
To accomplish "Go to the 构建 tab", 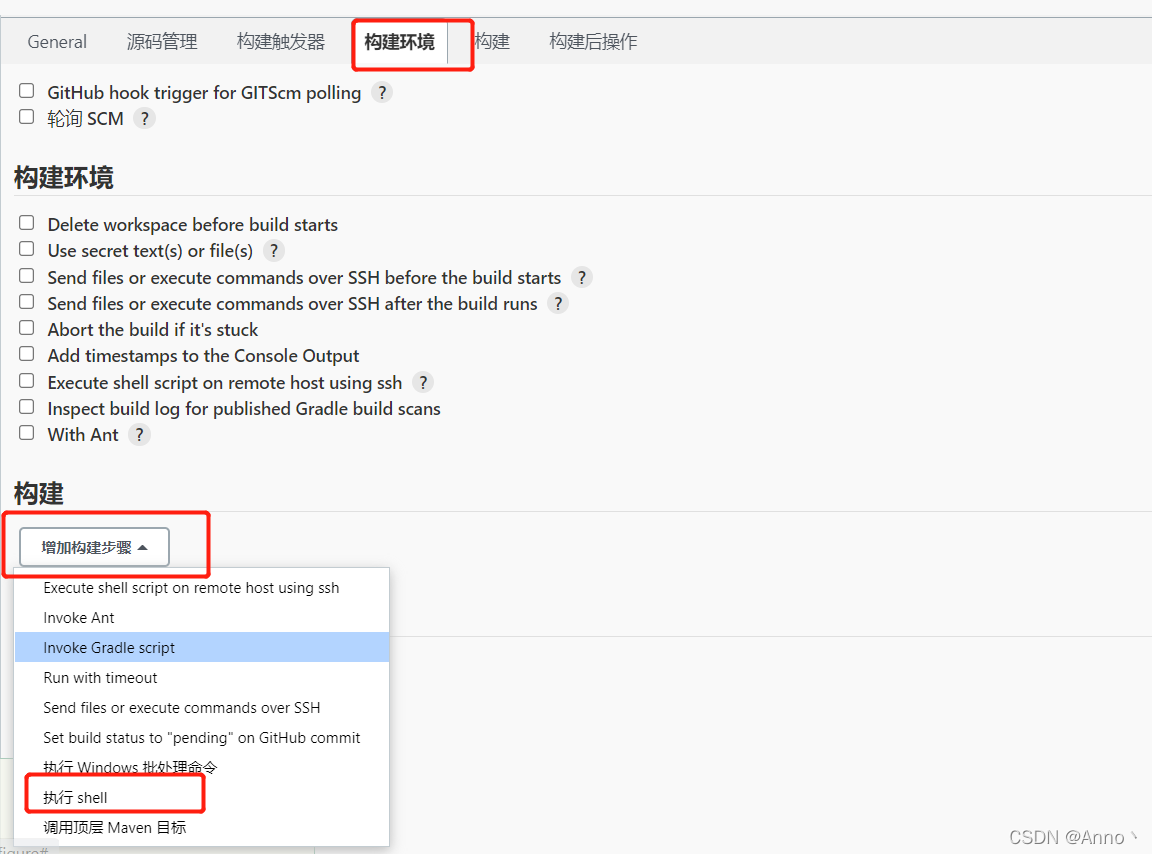I will click(492, 42).
